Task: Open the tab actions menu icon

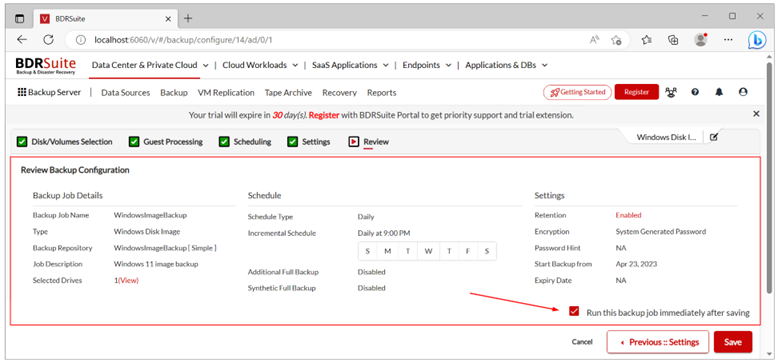Action: click(19, 18)
